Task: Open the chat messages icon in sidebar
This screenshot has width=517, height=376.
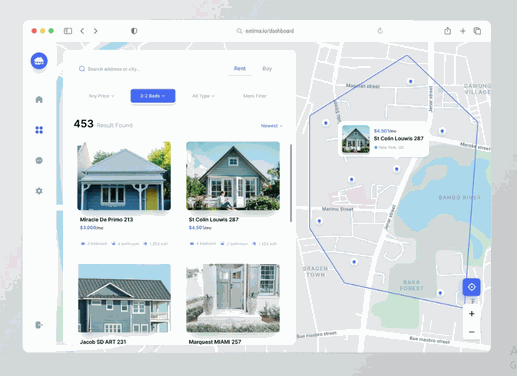Action: coord(39,161)
